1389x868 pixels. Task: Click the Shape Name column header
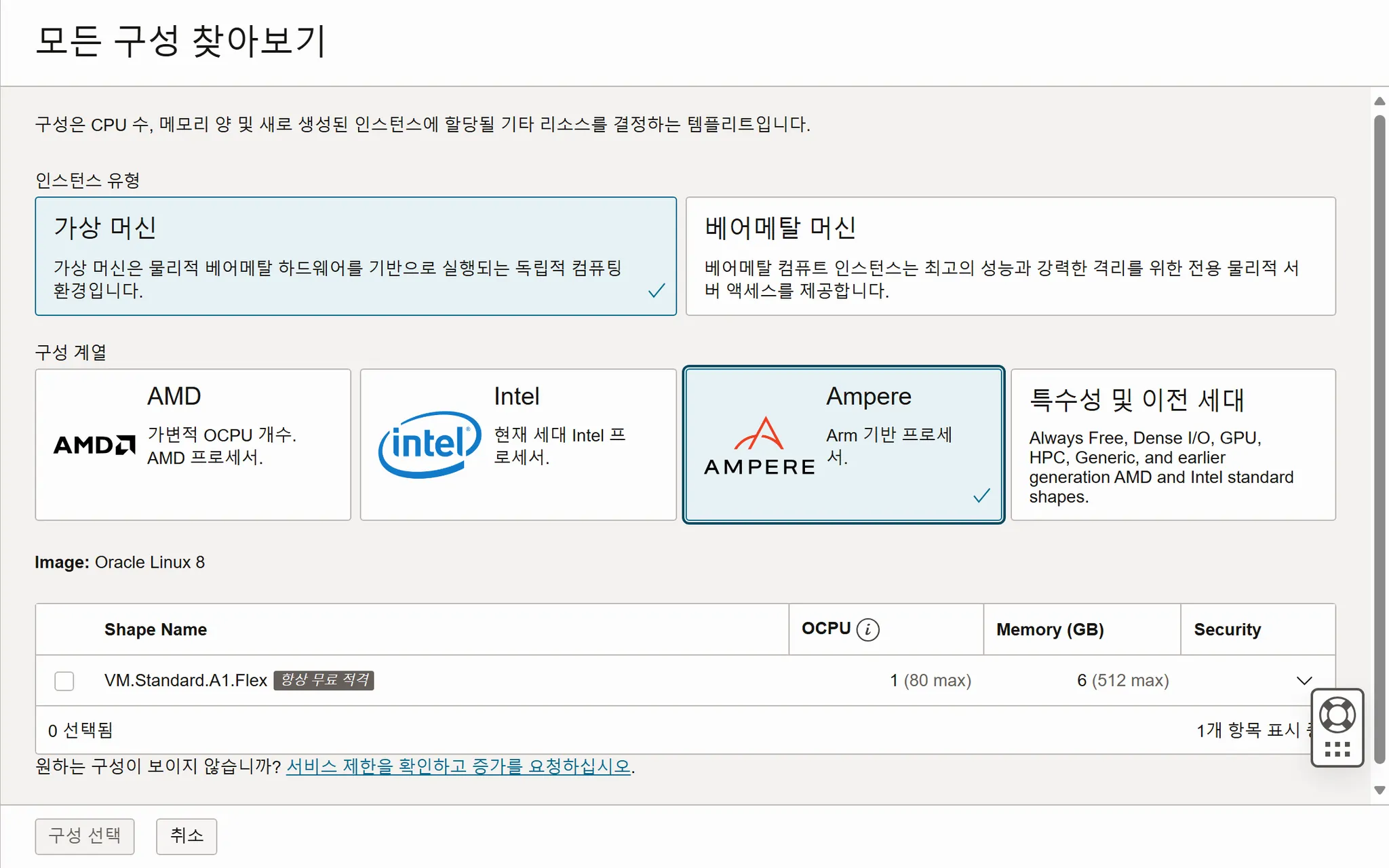tap(155, 629)
